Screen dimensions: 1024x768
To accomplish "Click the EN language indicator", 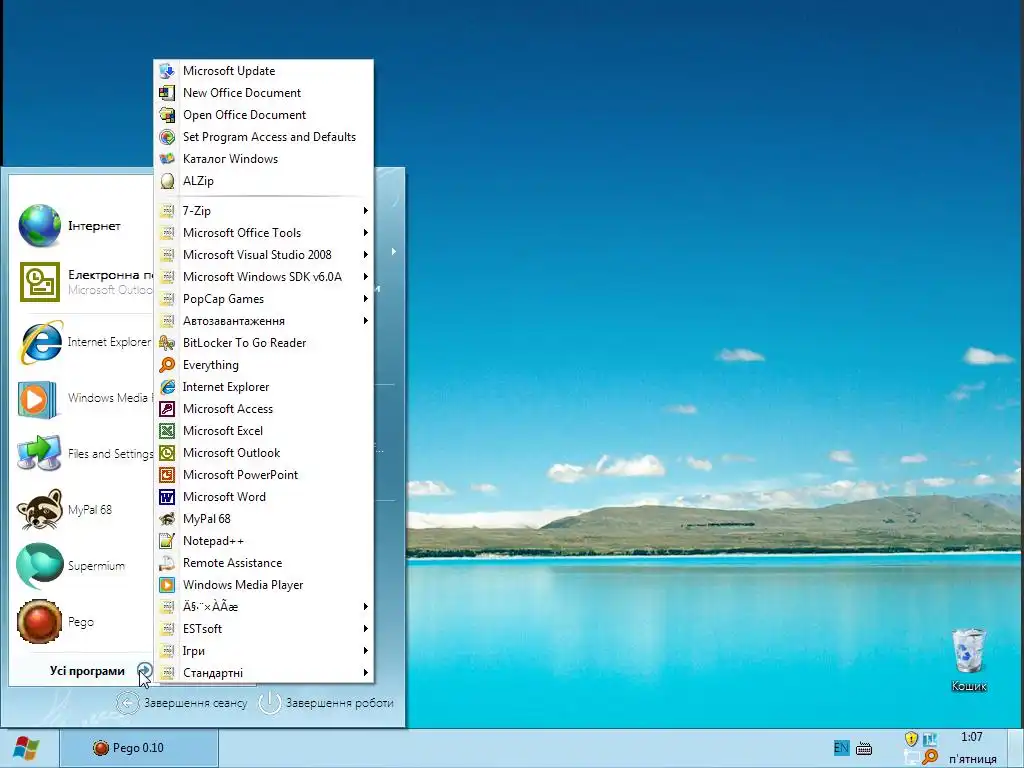I will click(x=841, y=748).
